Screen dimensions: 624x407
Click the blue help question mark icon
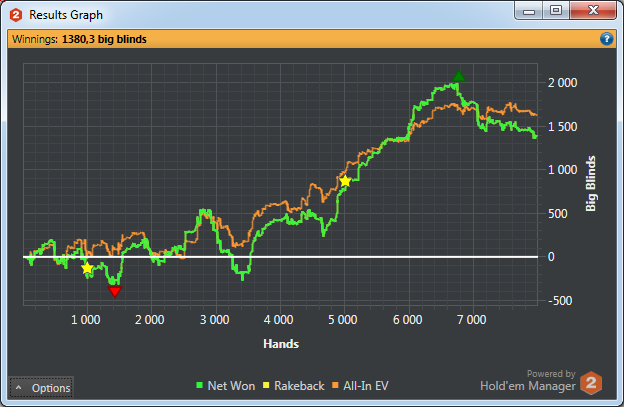606,39
